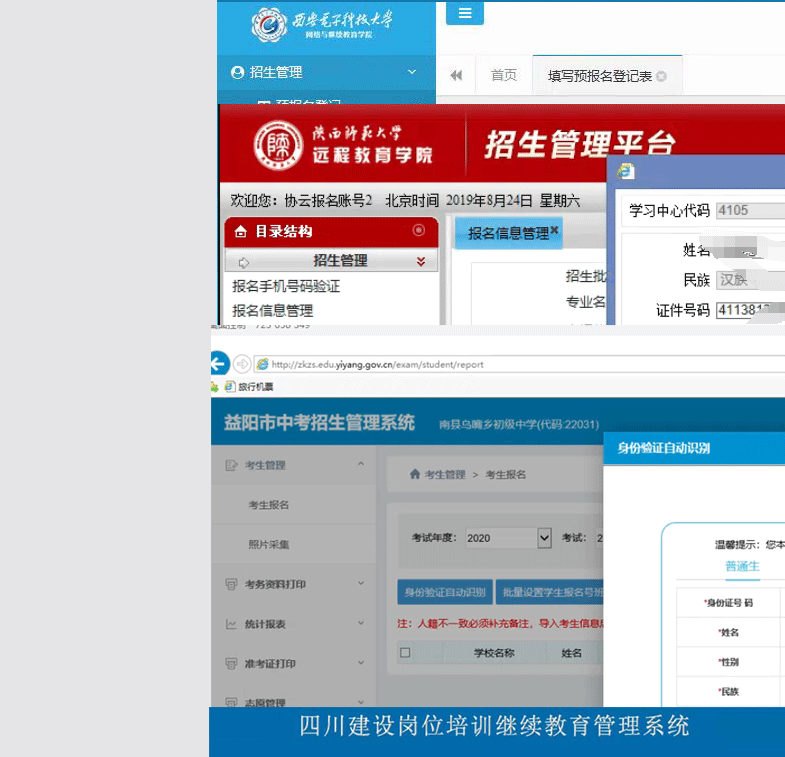785x757 pixels.
Task: Click the 批量设置学生报名号班 button
Action: pyautogui.click(x=550, y=592)
